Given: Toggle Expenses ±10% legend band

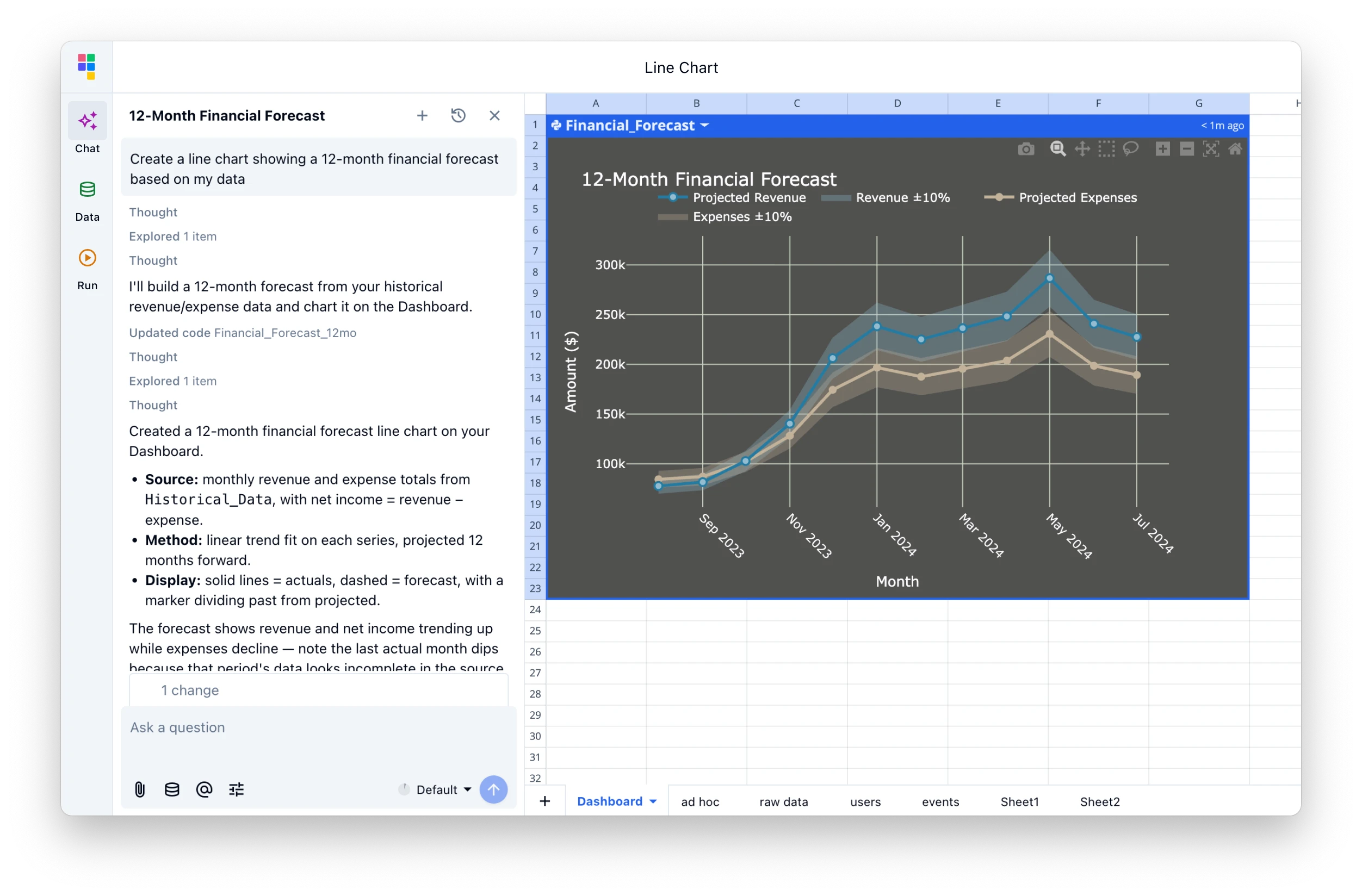Looking at the screenshot, I should pyautogui.click(x=725, y=217).
